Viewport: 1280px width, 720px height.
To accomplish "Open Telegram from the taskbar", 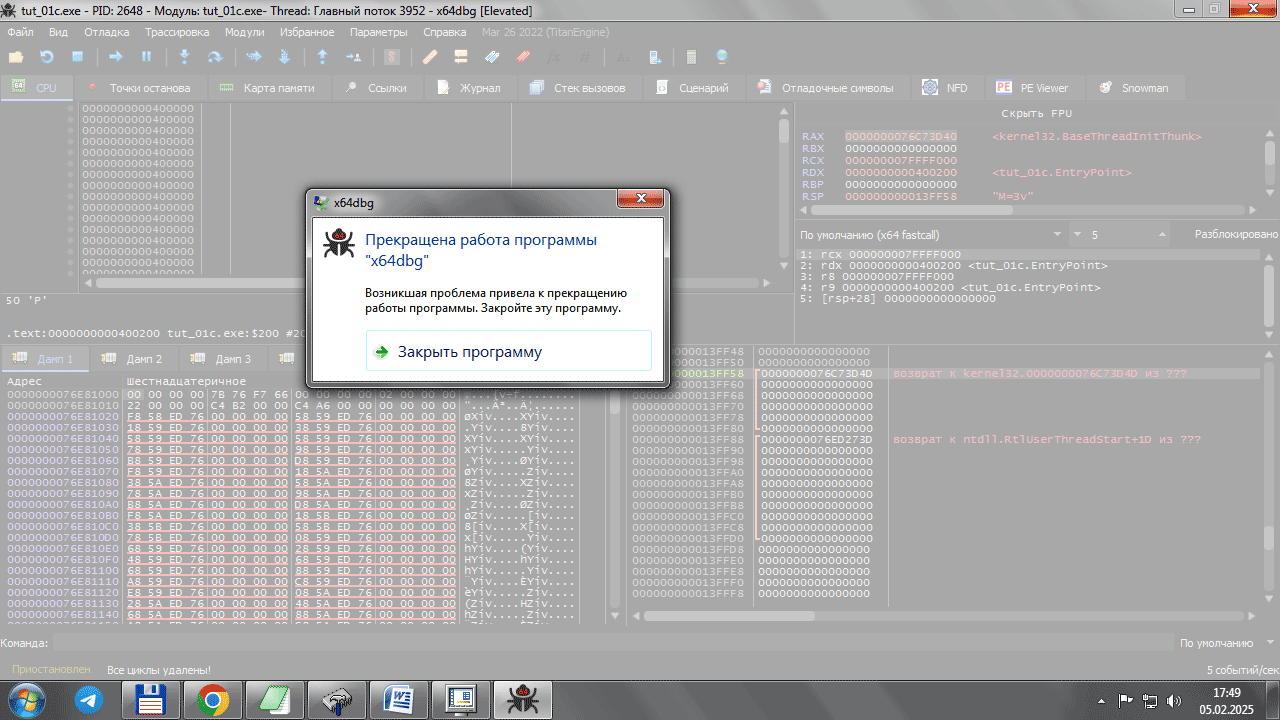I will click(89, 700).
